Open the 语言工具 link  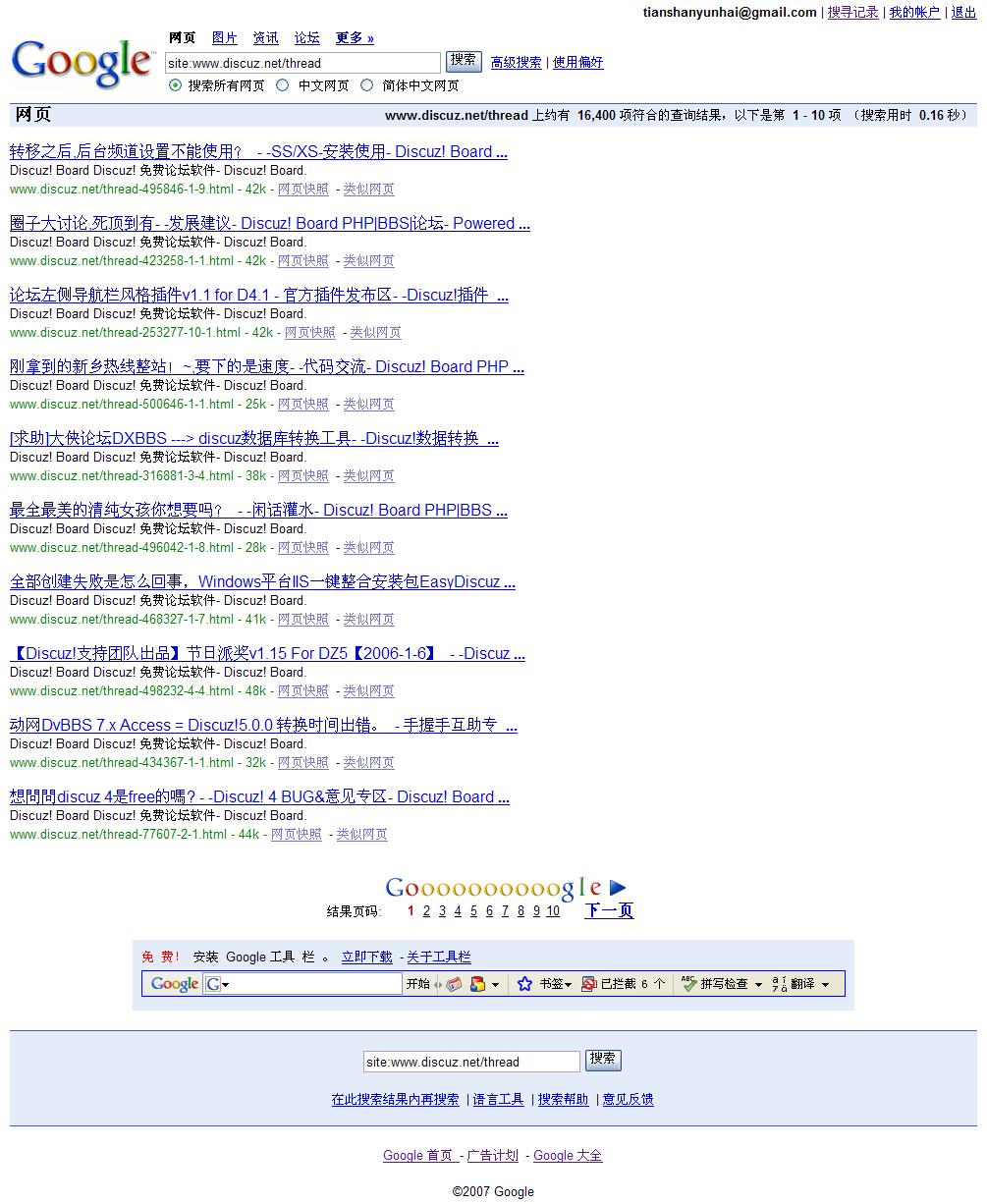point(499,1100)
